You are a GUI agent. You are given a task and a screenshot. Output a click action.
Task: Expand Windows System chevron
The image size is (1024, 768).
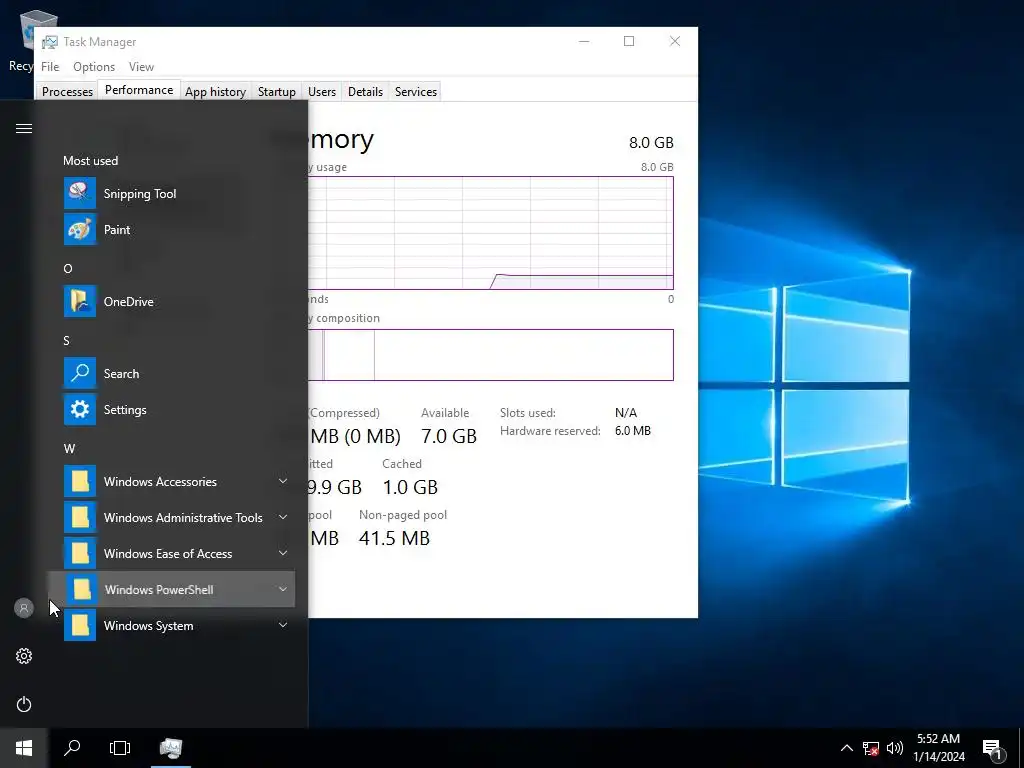click(283, 625)
